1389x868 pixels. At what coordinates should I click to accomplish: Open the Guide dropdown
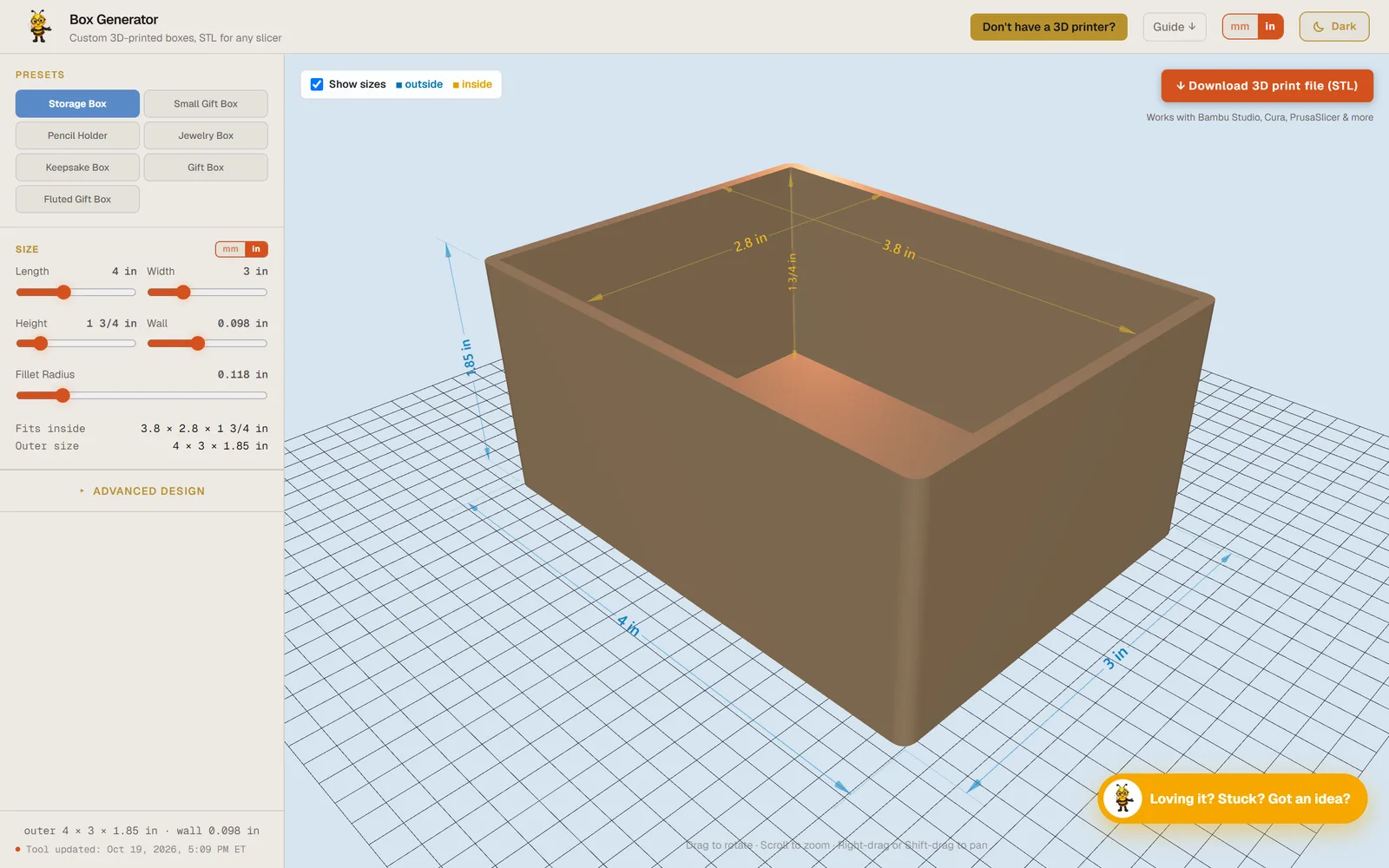tap(1174, 27)
